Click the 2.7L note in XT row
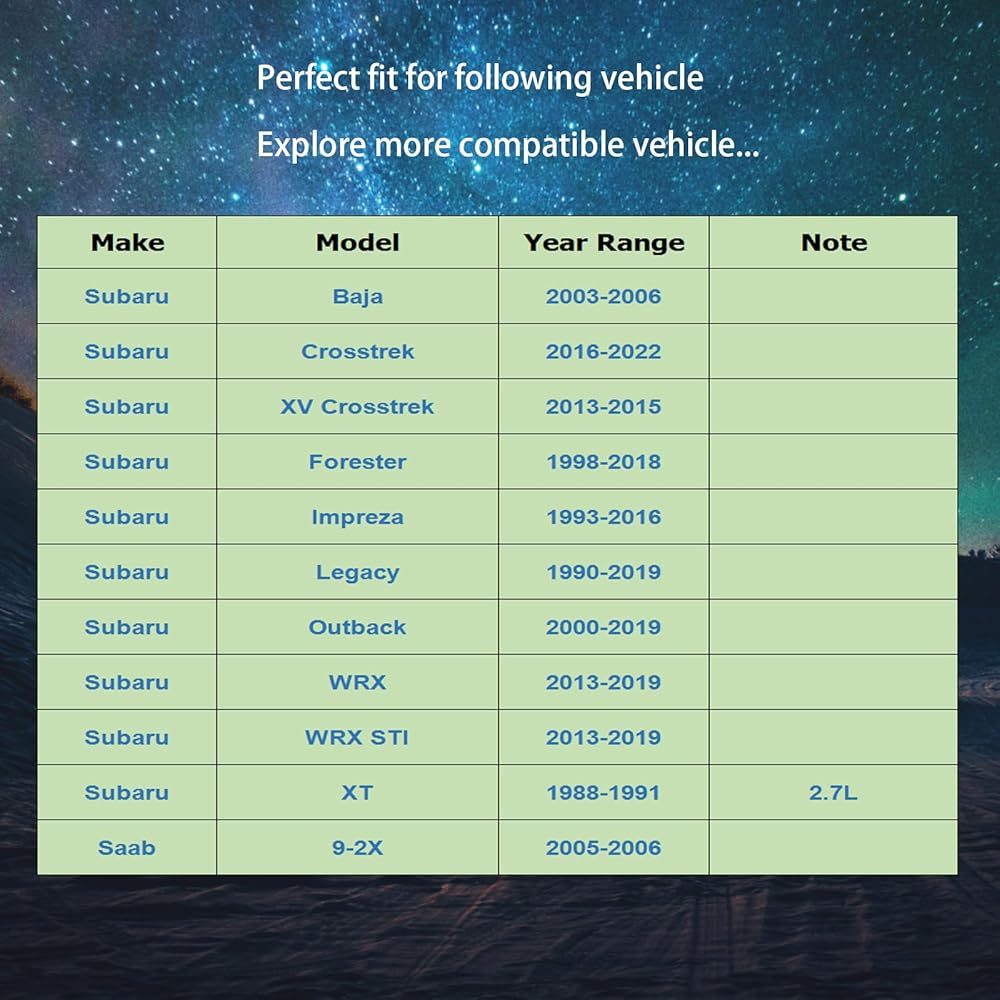1000x1000 pixels. (x=833, y=793)
